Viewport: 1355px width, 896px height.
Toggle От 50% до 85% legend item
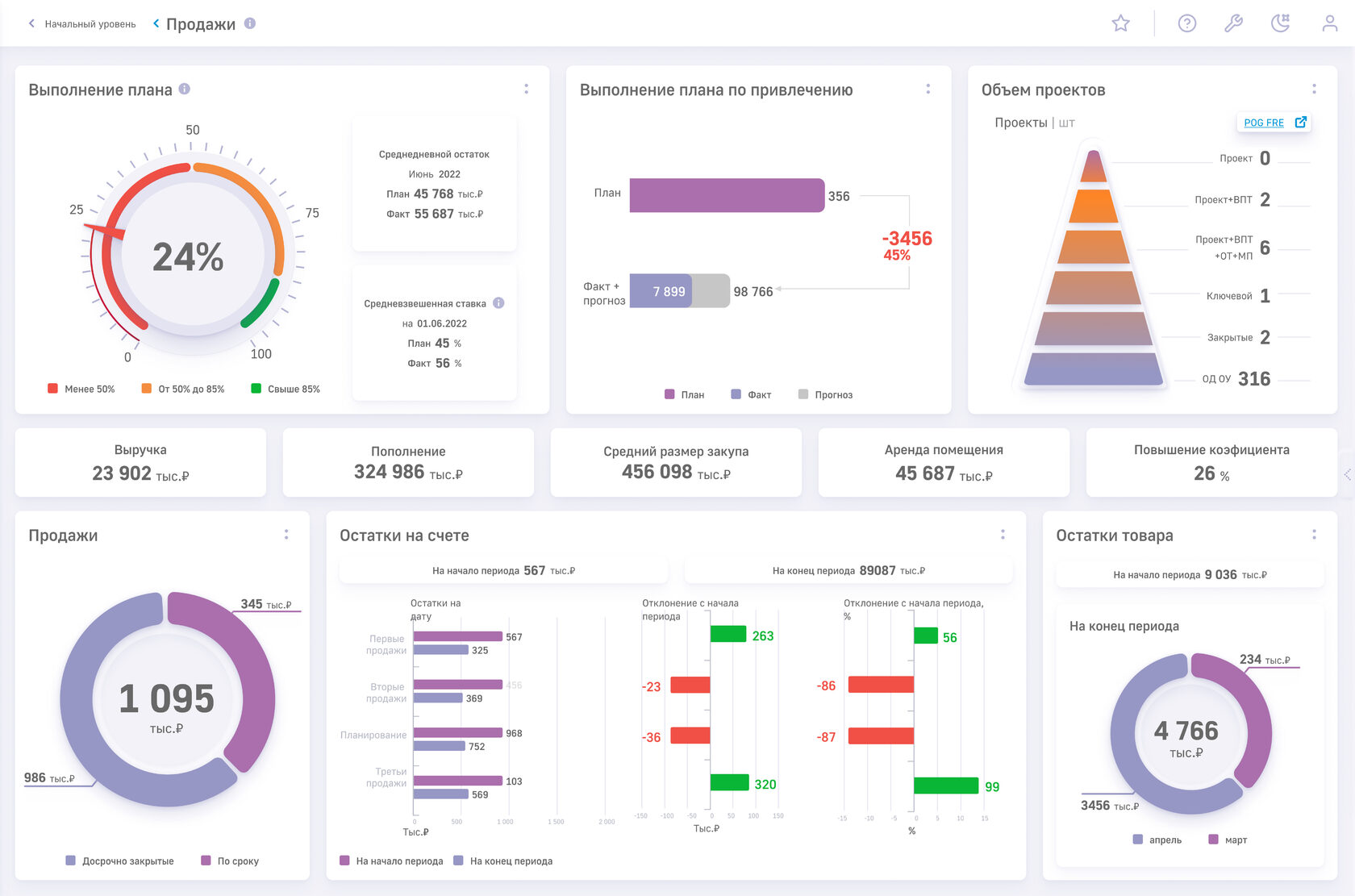click(183, 389)
